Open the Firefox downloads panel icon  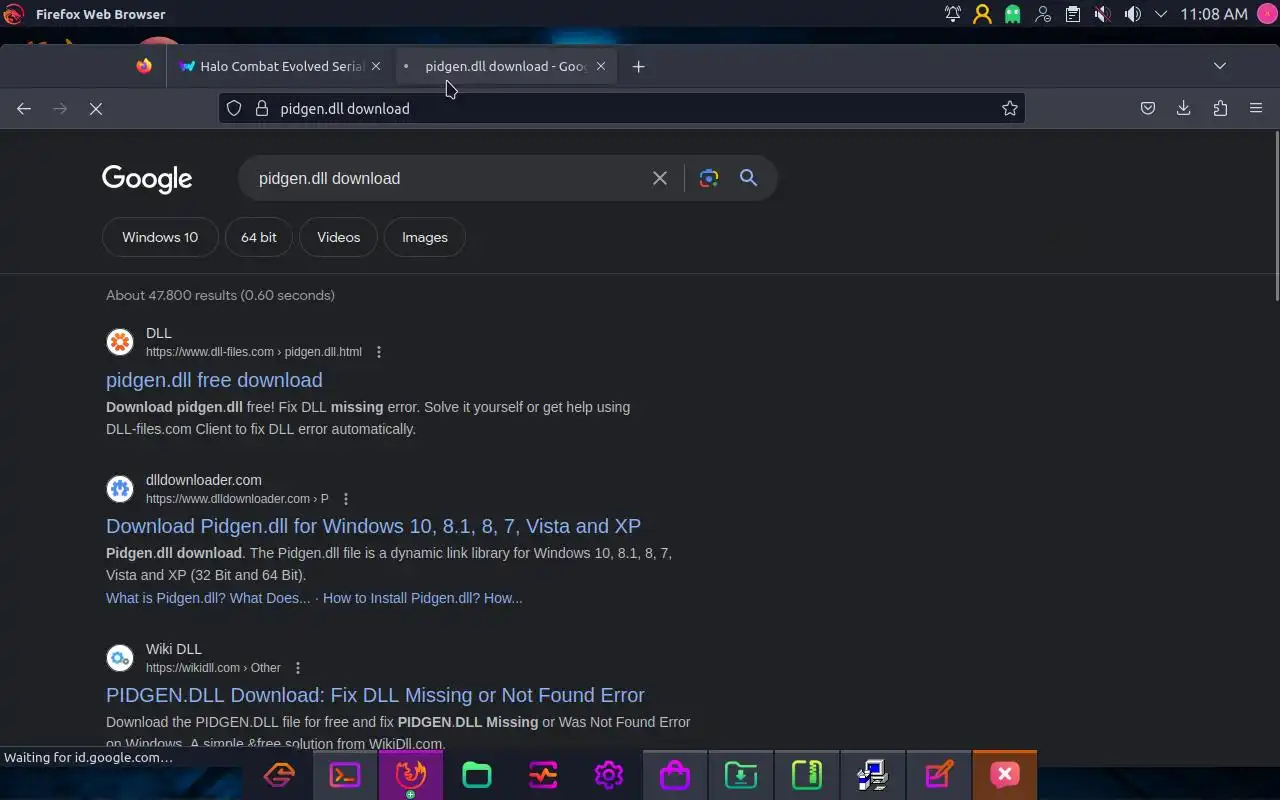pyautogui.click(x=1184, y=108)
